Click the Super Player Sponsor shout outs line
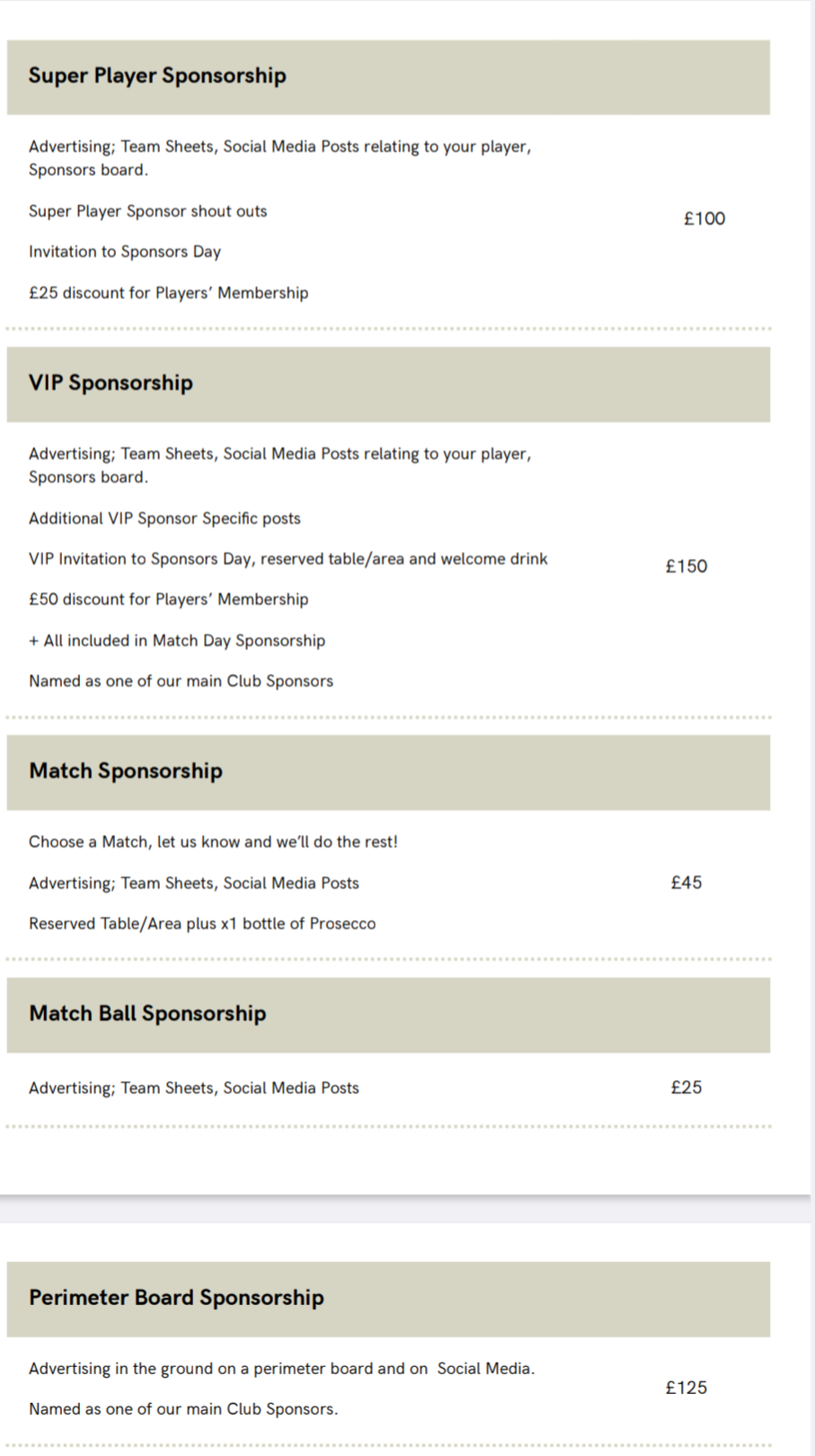 click(148, 211)
